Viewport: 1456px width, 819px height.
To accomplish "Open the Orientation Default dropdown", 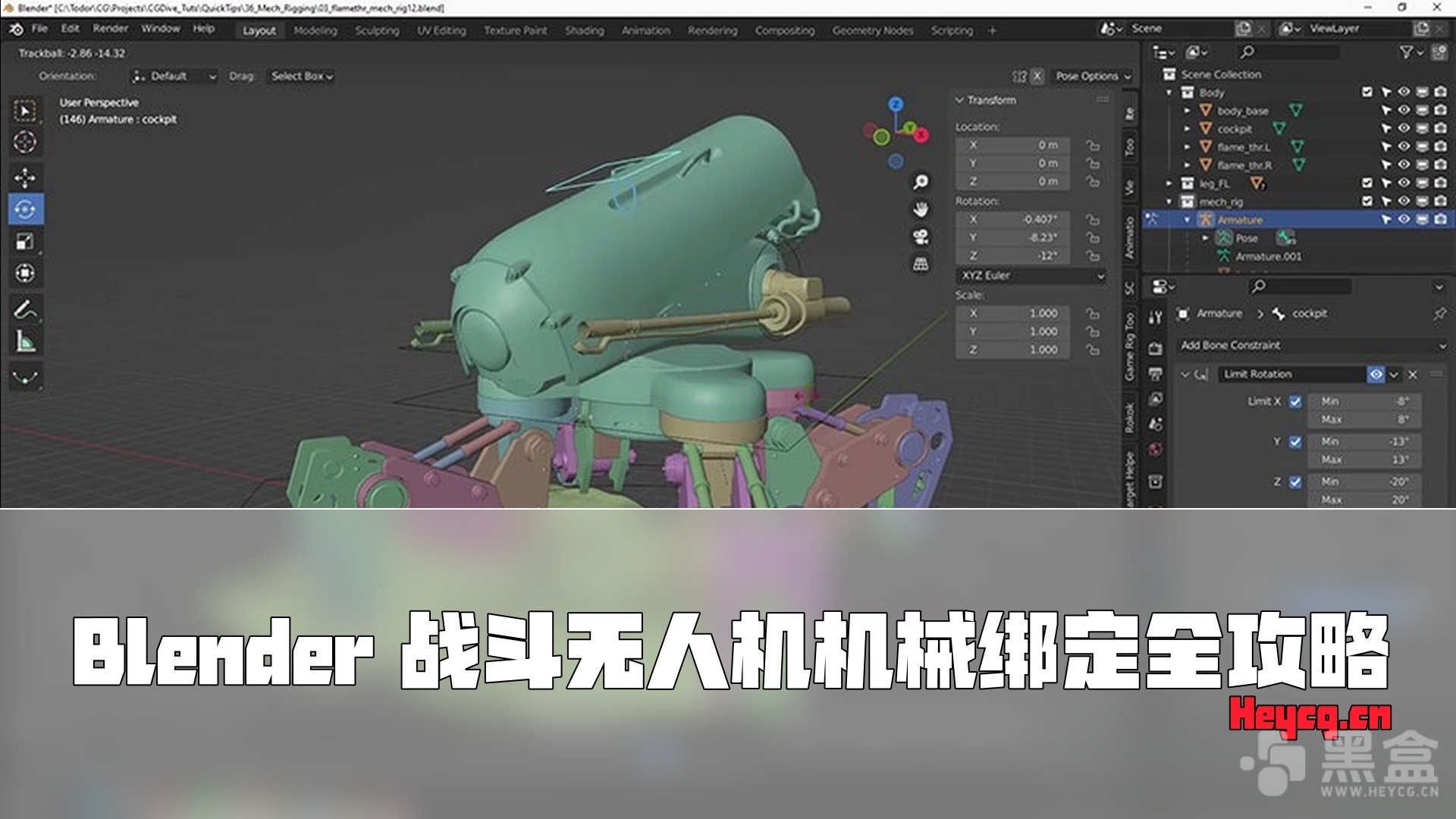I will click(x=174, y=76).
